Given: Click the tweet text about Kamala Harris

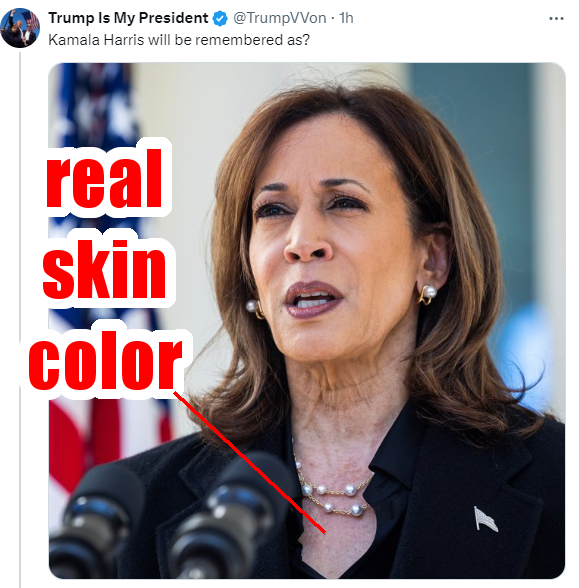Looking at the screenshot, I should pyautogui.click(x=179, y=40).
